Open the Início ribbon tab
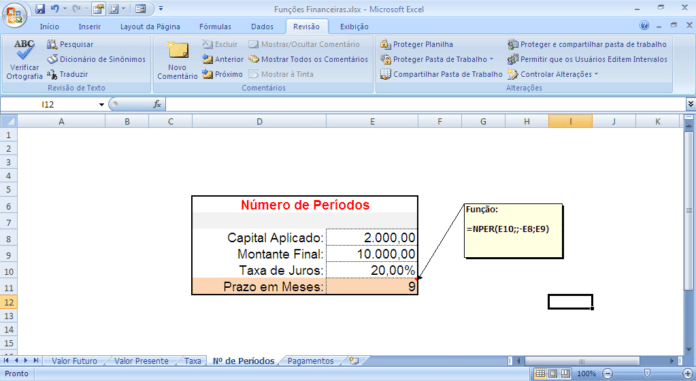Image resolution: width=696 pixels, height=381 pixels. tap(49, 27)
